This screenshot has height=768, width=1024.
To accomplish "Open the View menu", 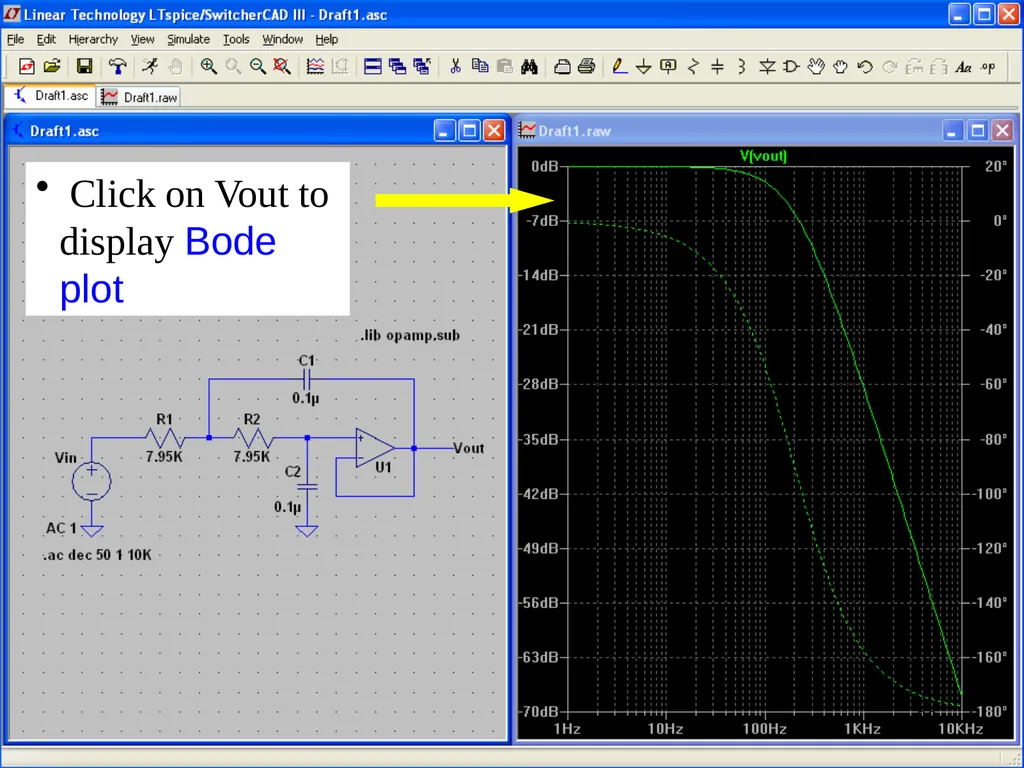I will click(x=142, y=39).
